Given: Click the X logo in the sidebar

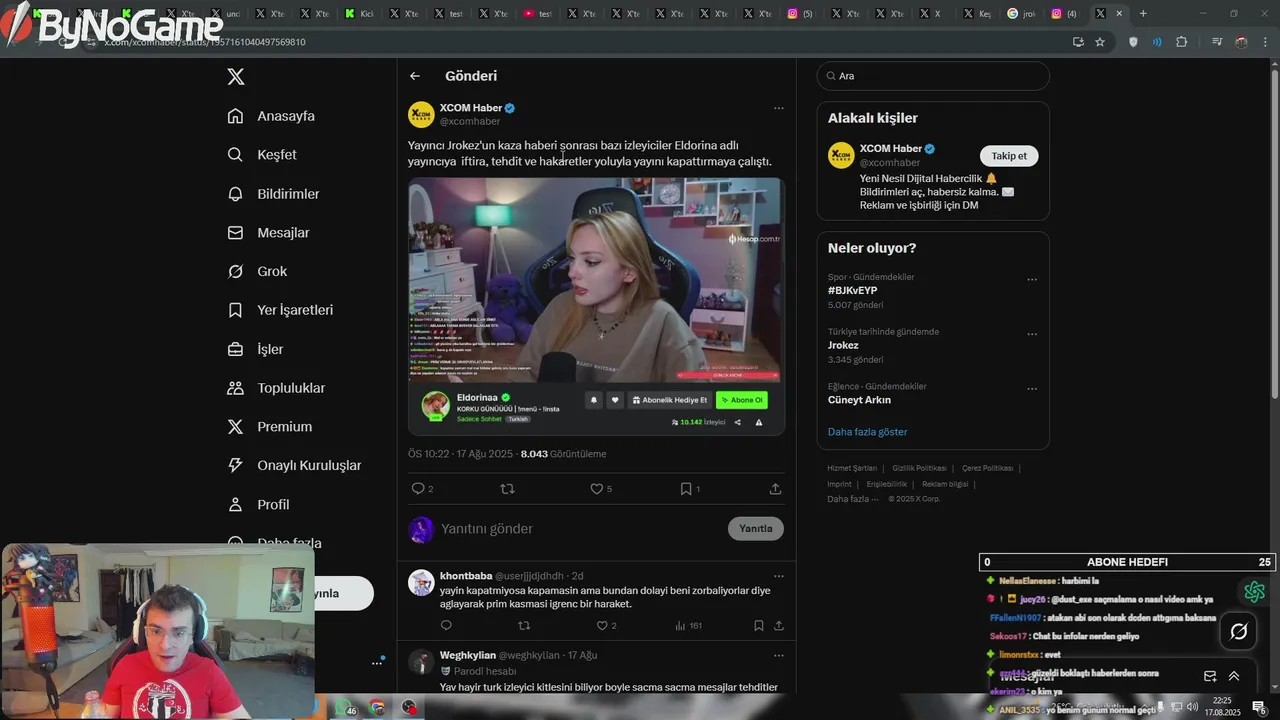Looking at the screenshot, I should pyautogui.click(x=236, y=77).
